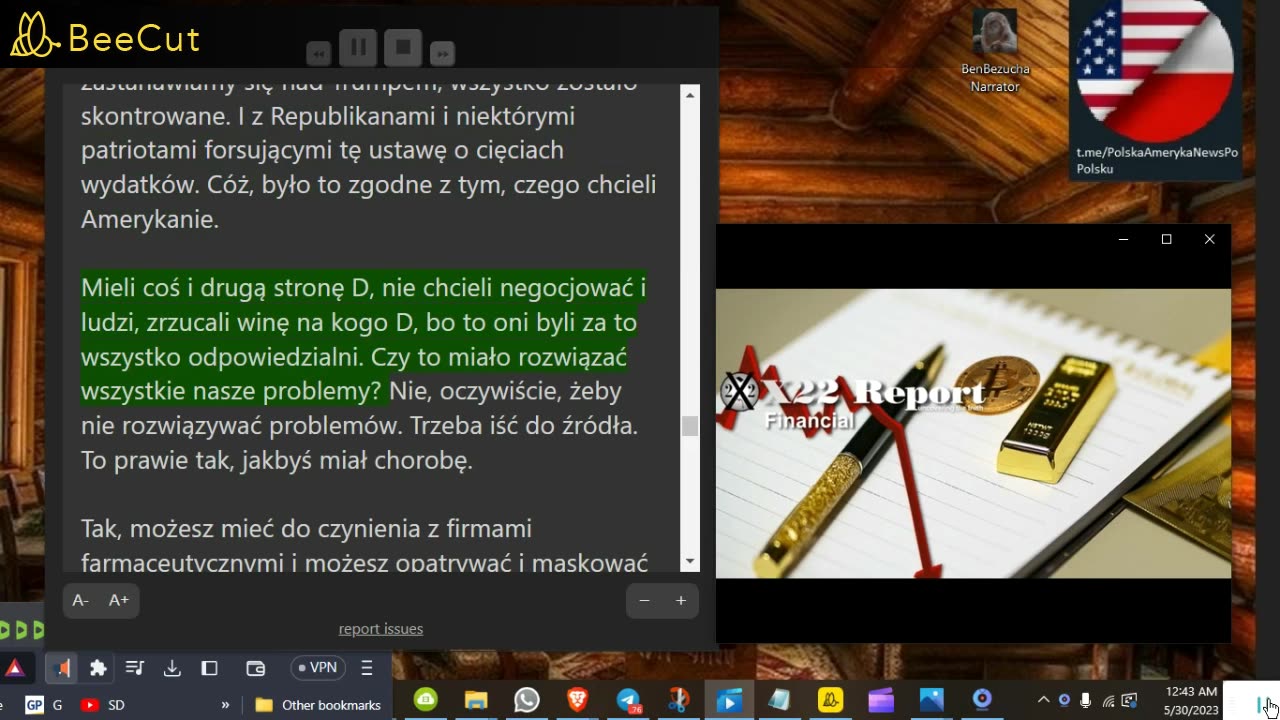1280x720 pixels.
Task: Click the BeeCut logo
Action: pos(105,35)
